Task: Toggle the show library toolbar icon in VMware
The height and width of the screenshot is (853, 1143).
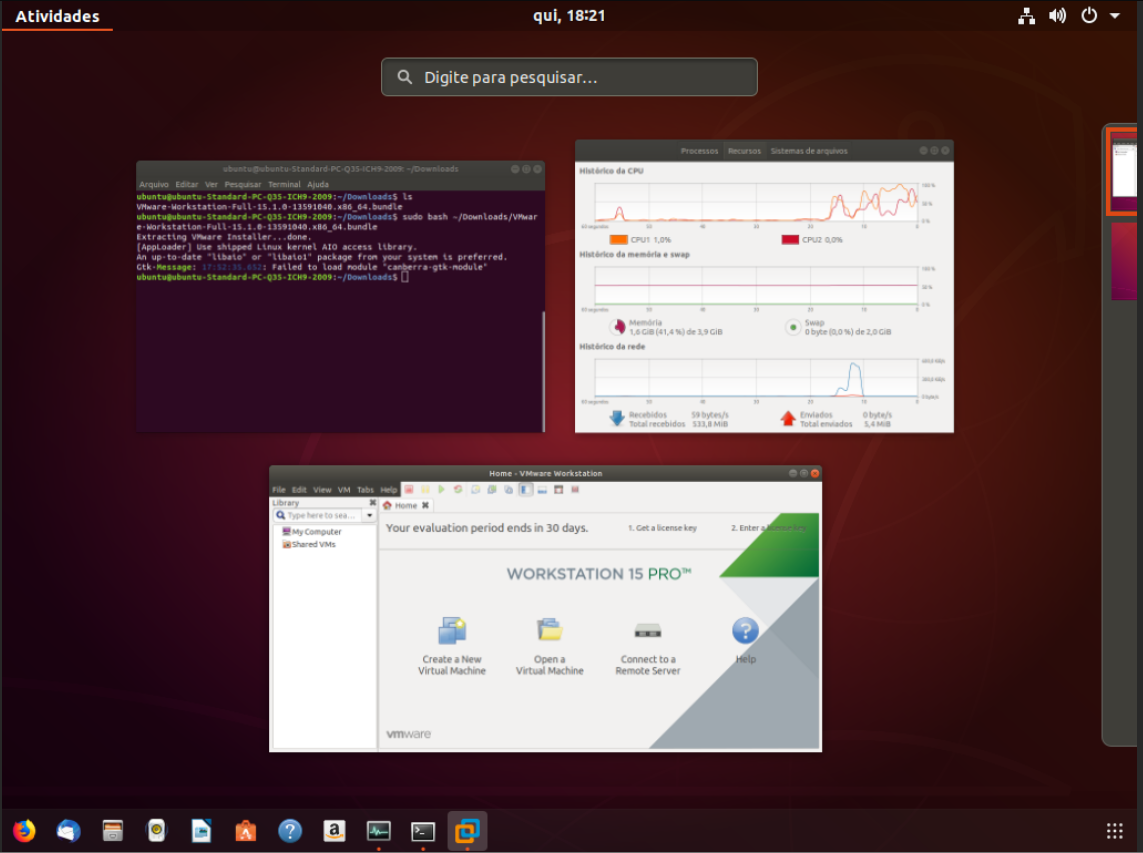Action: click(x=526, y=489)
